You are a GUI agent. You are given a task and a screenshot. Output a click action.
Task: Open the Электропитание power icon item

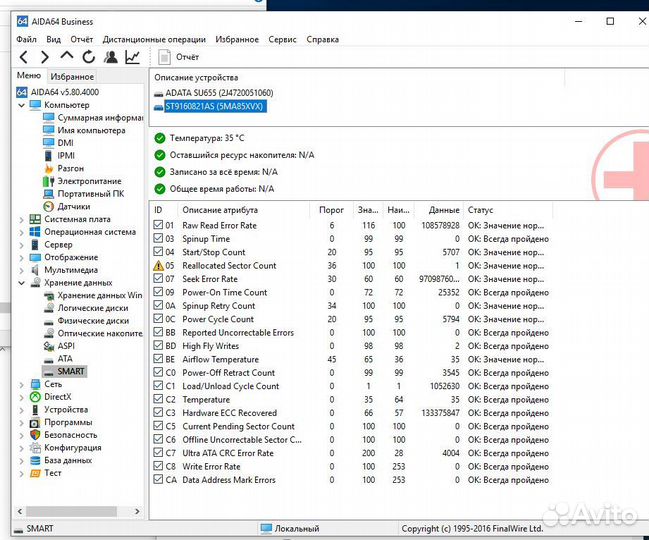(48, 181)
